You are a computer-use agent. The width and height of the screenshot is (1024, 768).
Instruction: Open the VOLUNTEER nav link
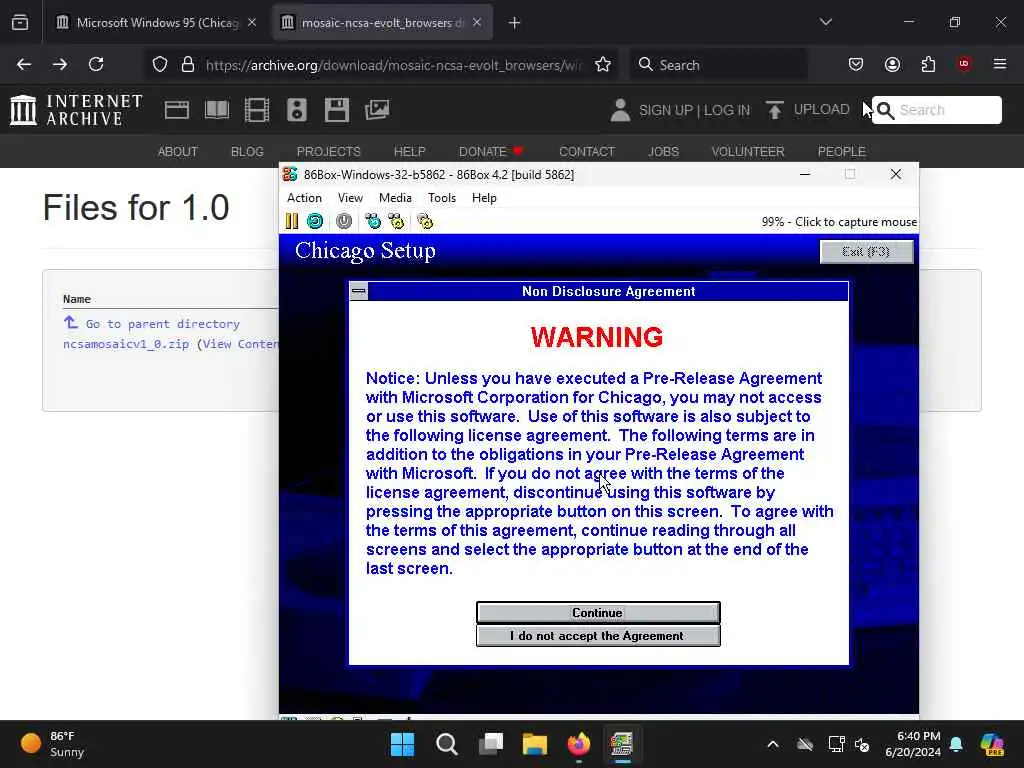pos(748,152)
